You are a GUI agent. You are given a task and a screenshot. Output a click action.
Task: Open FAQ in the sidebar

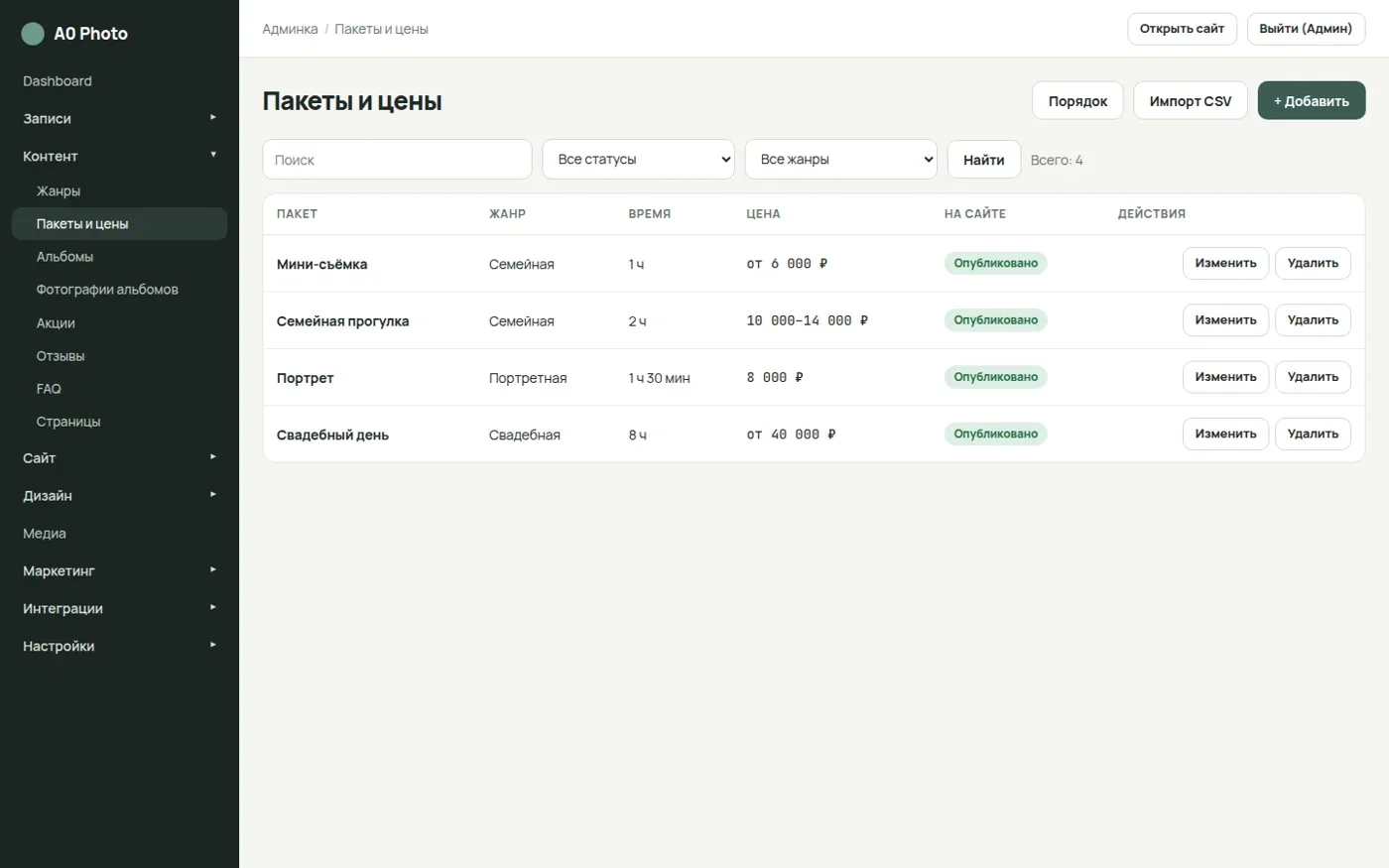[x=119, y=389]
